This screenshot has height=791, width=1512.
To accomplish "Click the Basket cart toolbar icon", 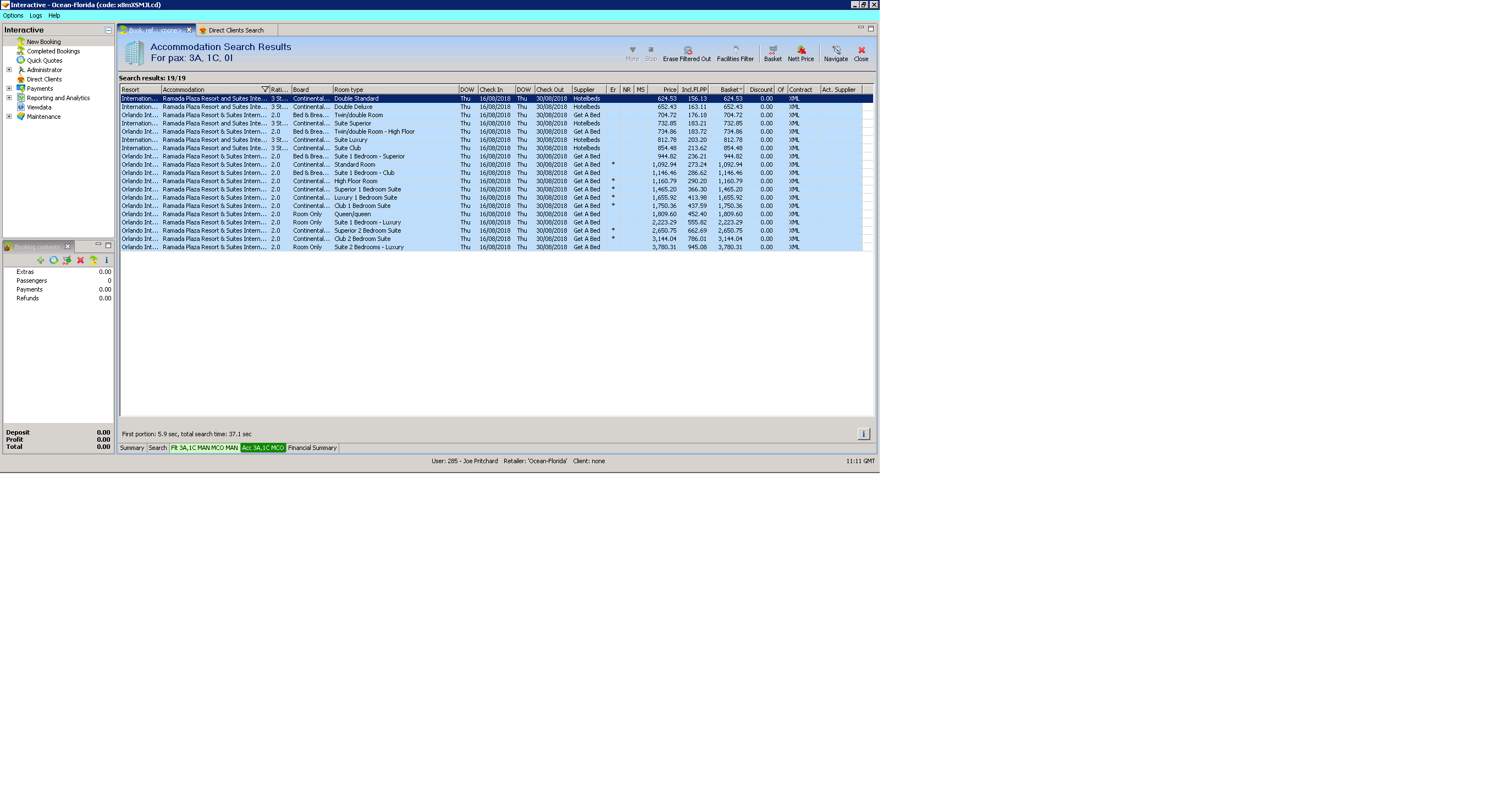I will pos(772,51).
